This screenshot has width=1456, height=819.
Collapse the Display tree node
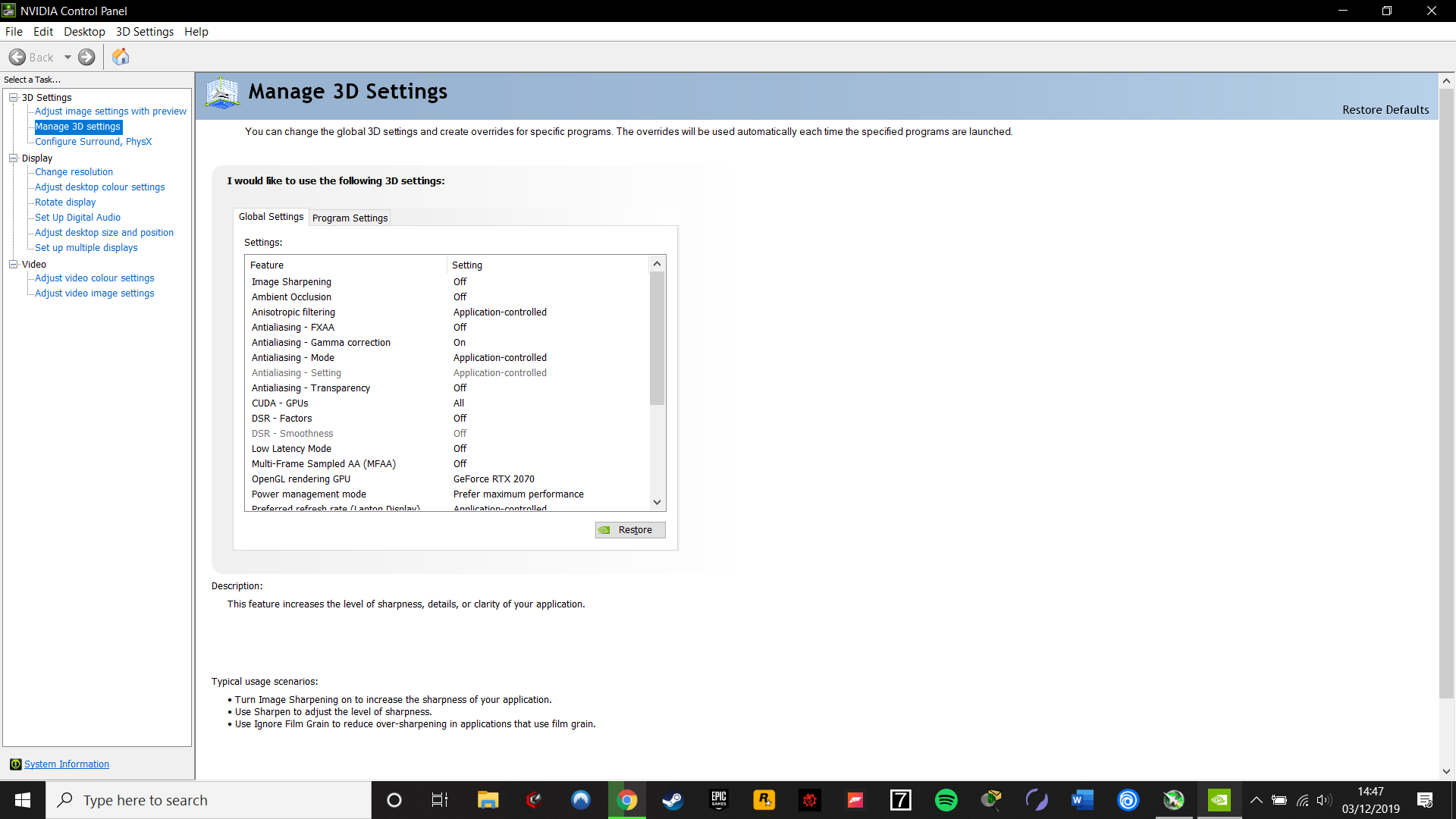(x=13, y=158)
